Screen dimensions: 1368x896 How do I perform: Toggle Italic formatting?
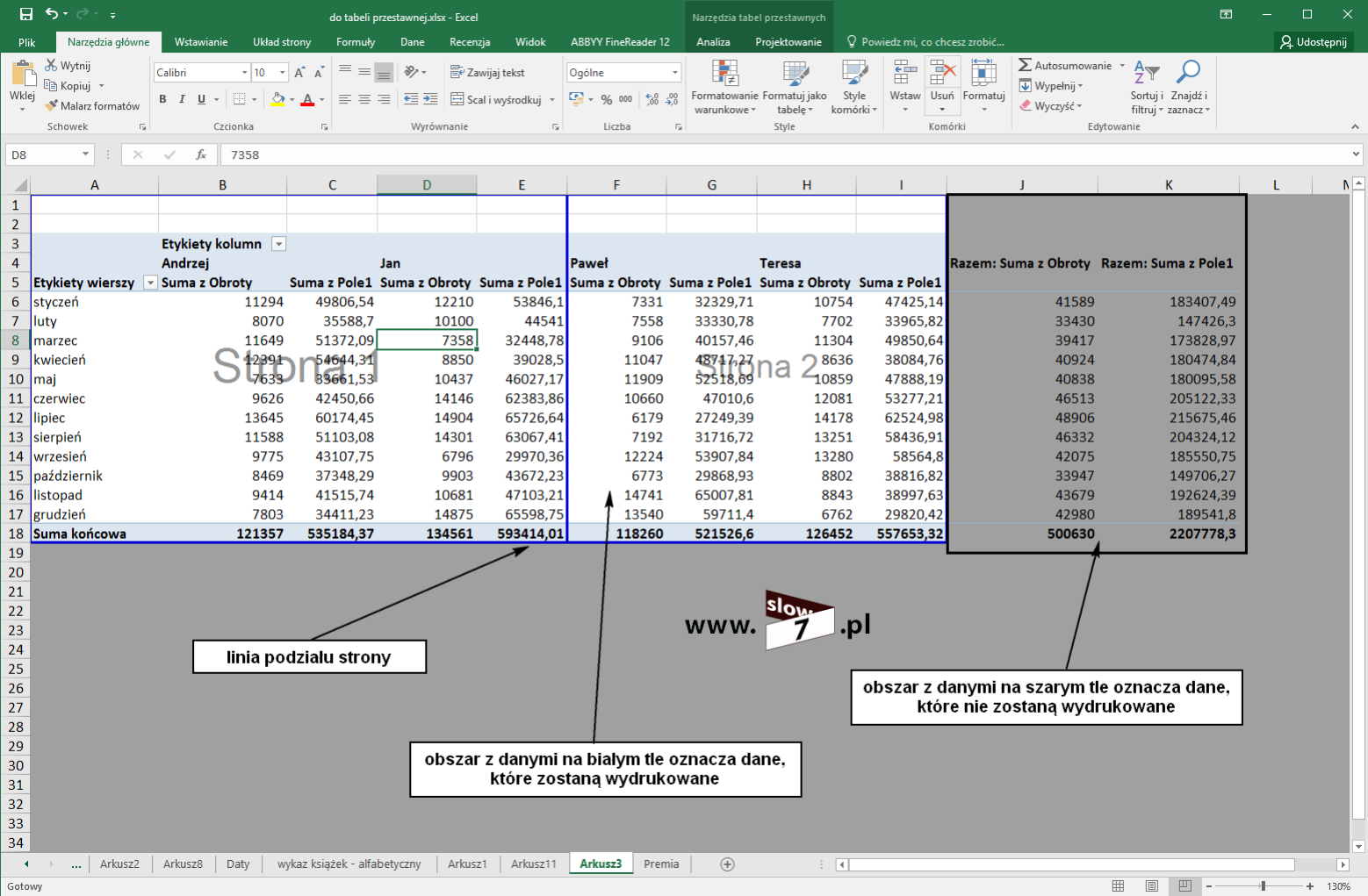182,99
